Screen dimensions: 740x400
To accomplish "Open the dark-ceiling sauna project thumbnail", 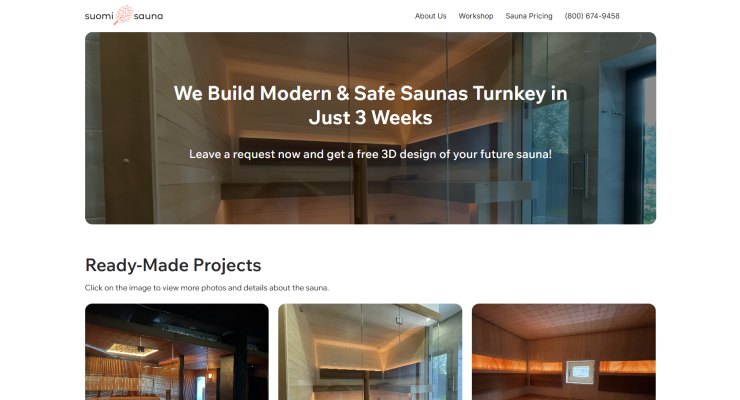I will click(x=177, y=352).
